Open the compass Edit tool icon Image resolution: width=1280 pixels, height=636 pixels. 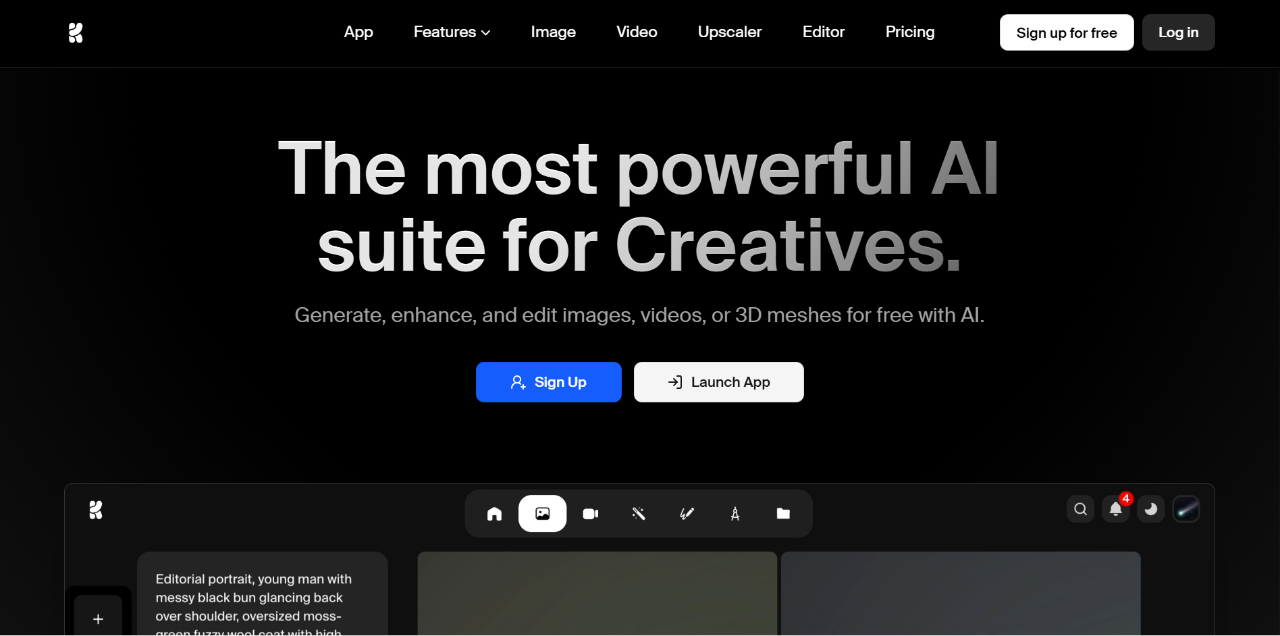(735, 514)
